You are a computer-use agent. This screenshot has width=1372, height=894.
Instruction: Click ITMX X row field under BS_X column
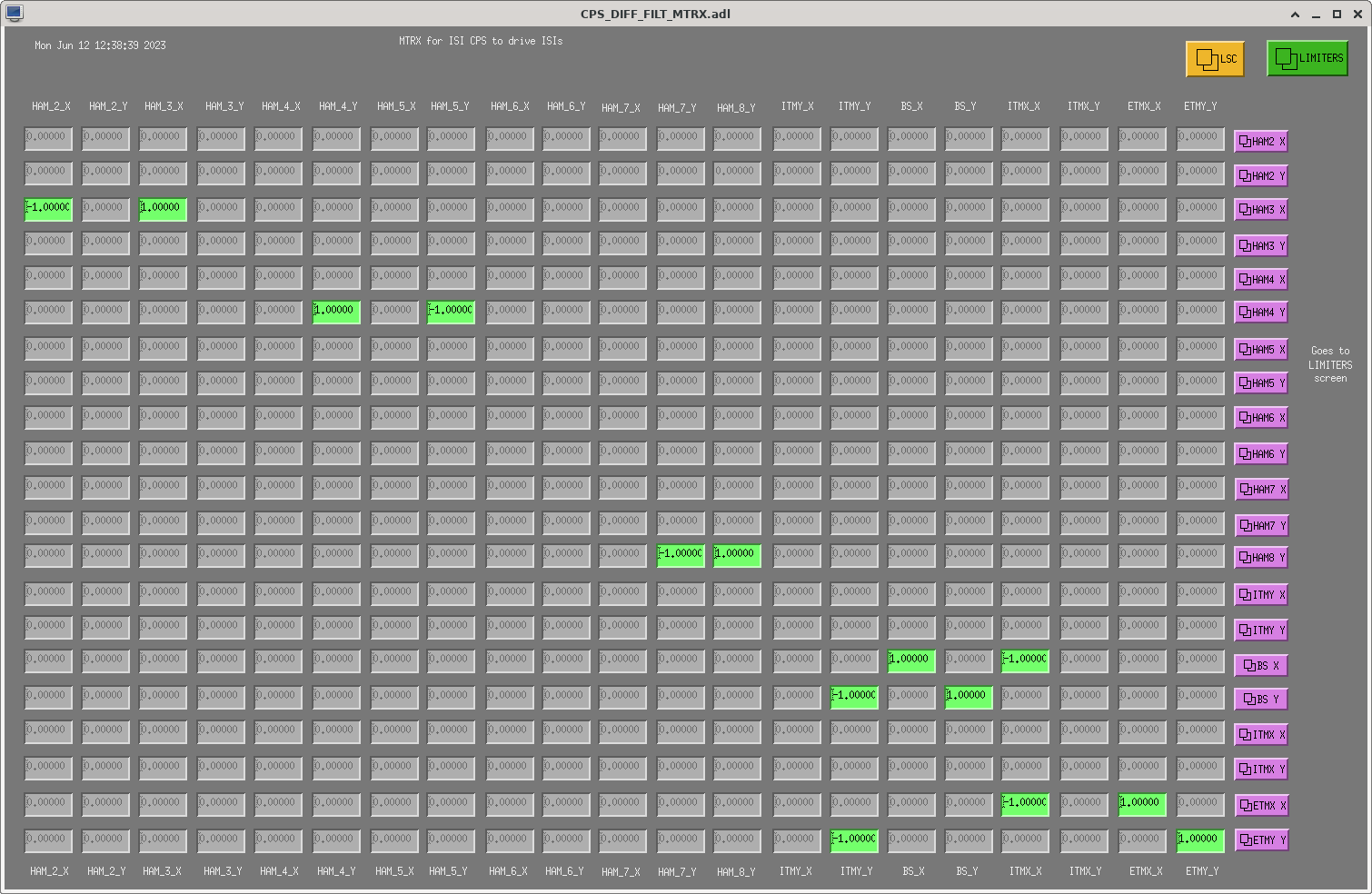click(911, 731)
